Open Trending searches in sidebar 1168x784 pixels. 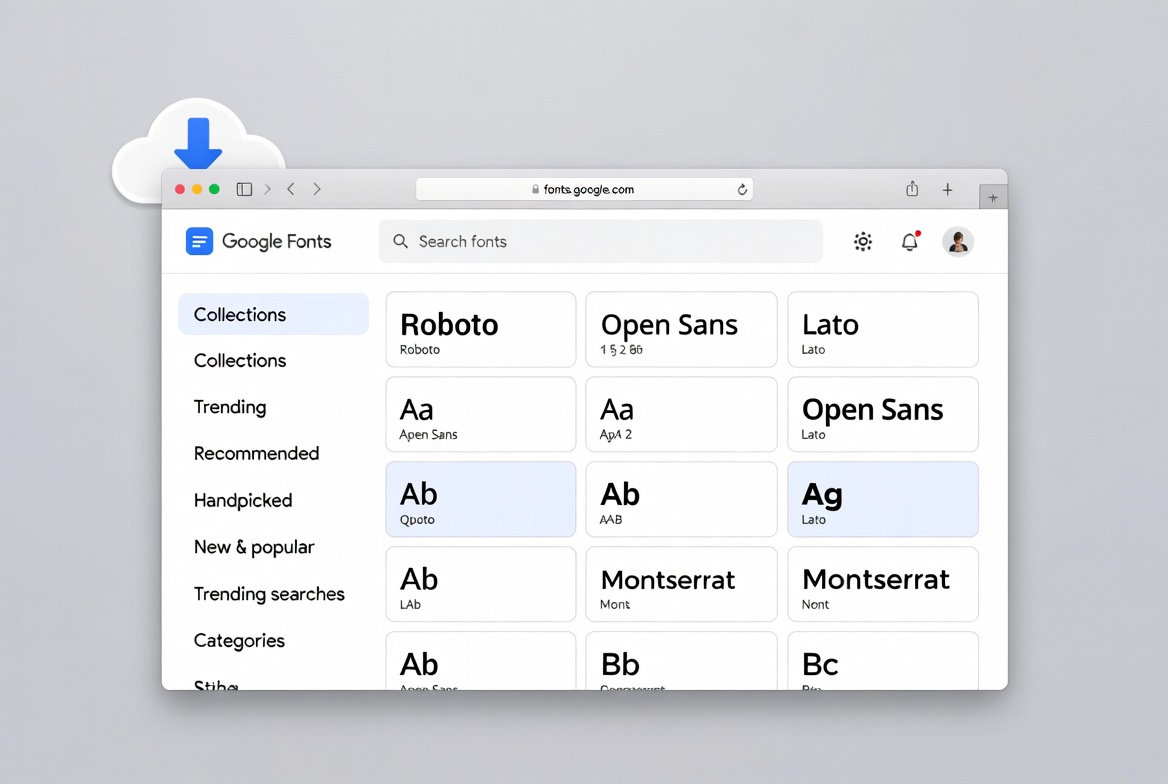click(269, 594)
